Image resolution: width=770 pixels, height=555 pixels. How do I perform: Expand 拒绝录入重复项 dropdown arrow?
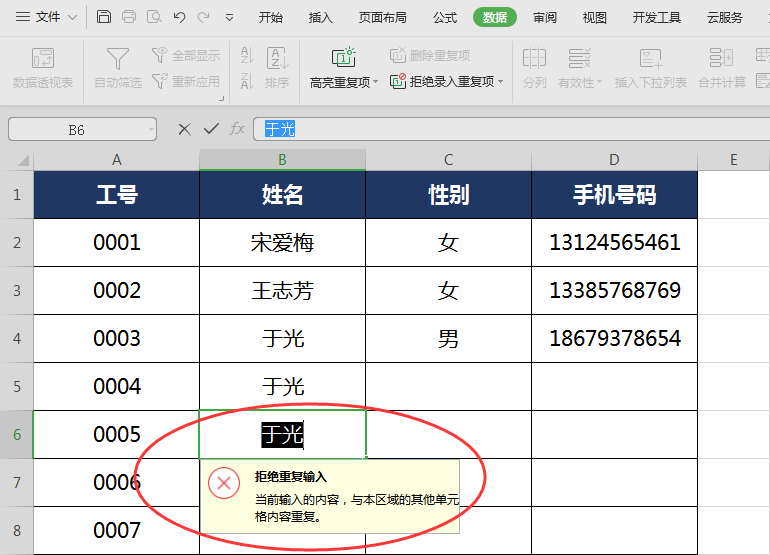point(501,82)
